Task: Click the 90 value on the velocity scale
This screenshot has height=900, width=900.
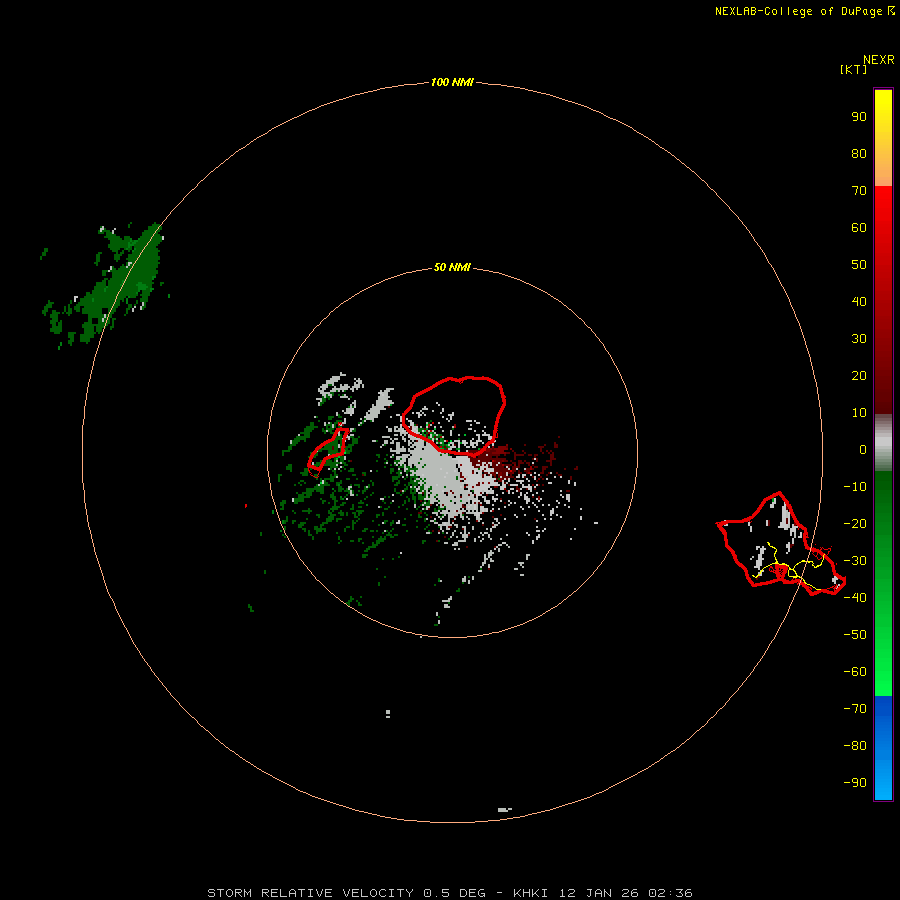Action: pyautogui.click(x=859, y=117)
